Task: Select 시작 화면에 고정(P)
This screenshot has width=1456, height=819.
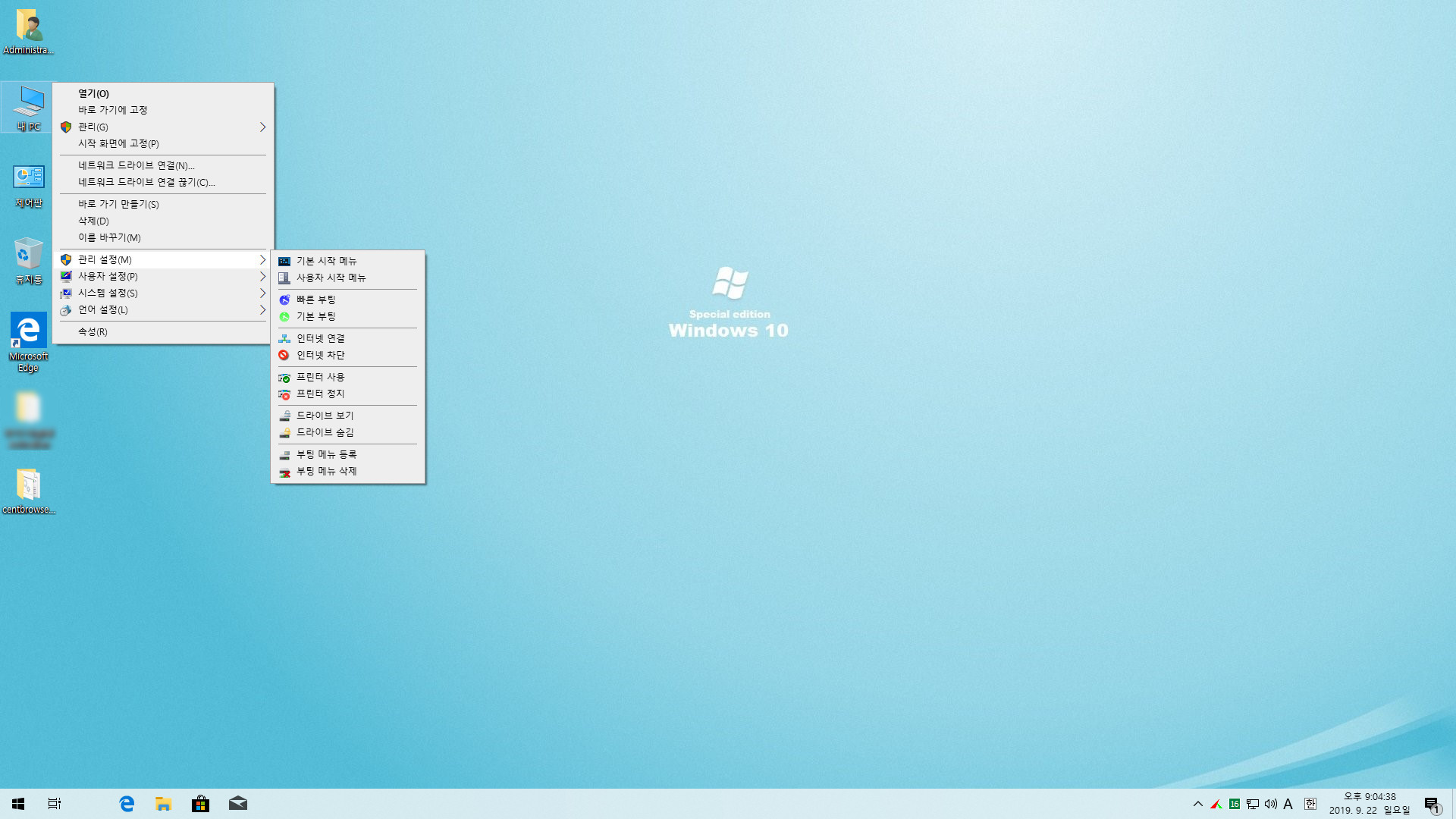Action: (x=163, y=143)
